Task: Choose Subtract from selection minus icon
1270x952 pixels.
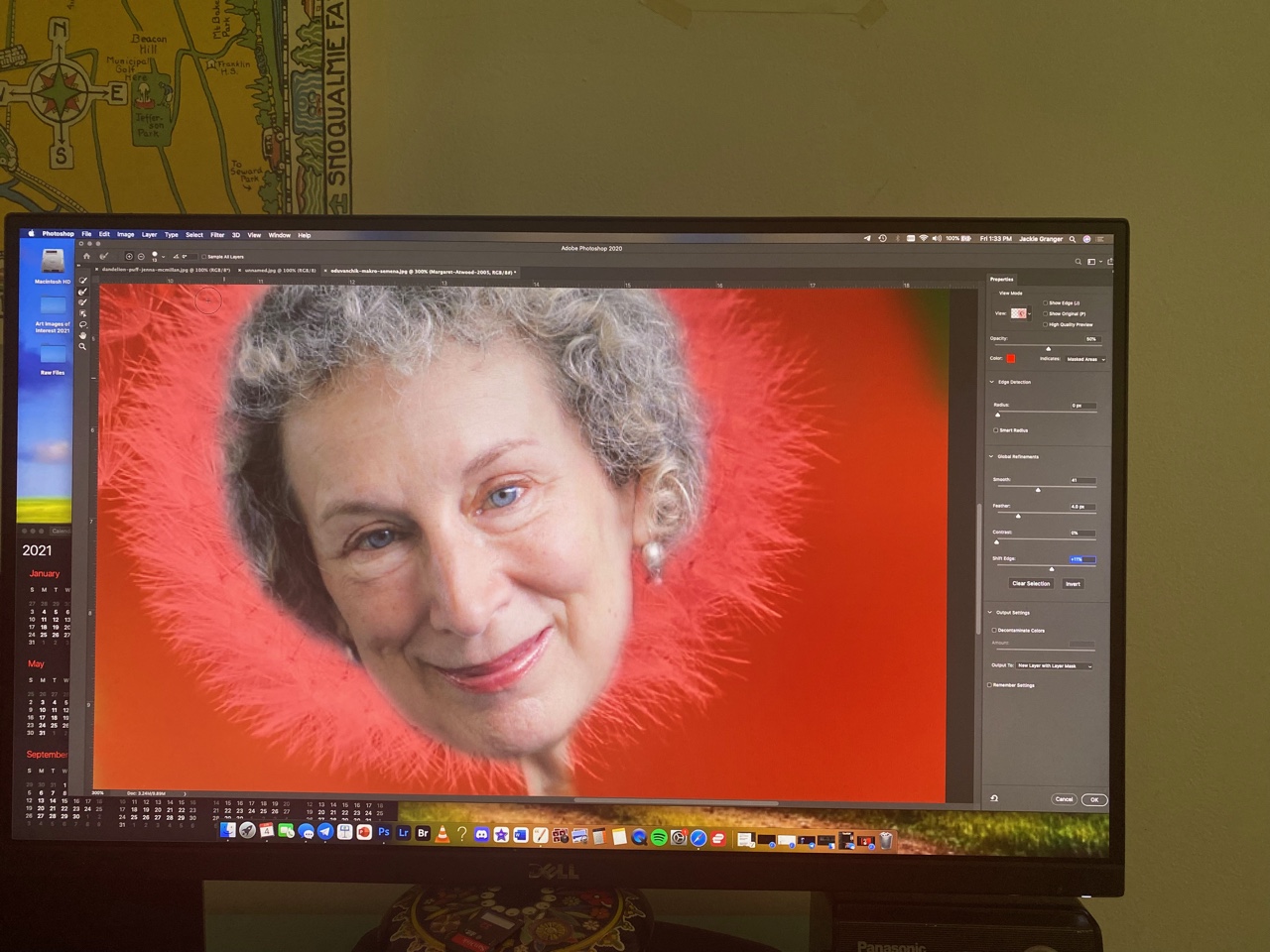Action: [x=141, y=256]
